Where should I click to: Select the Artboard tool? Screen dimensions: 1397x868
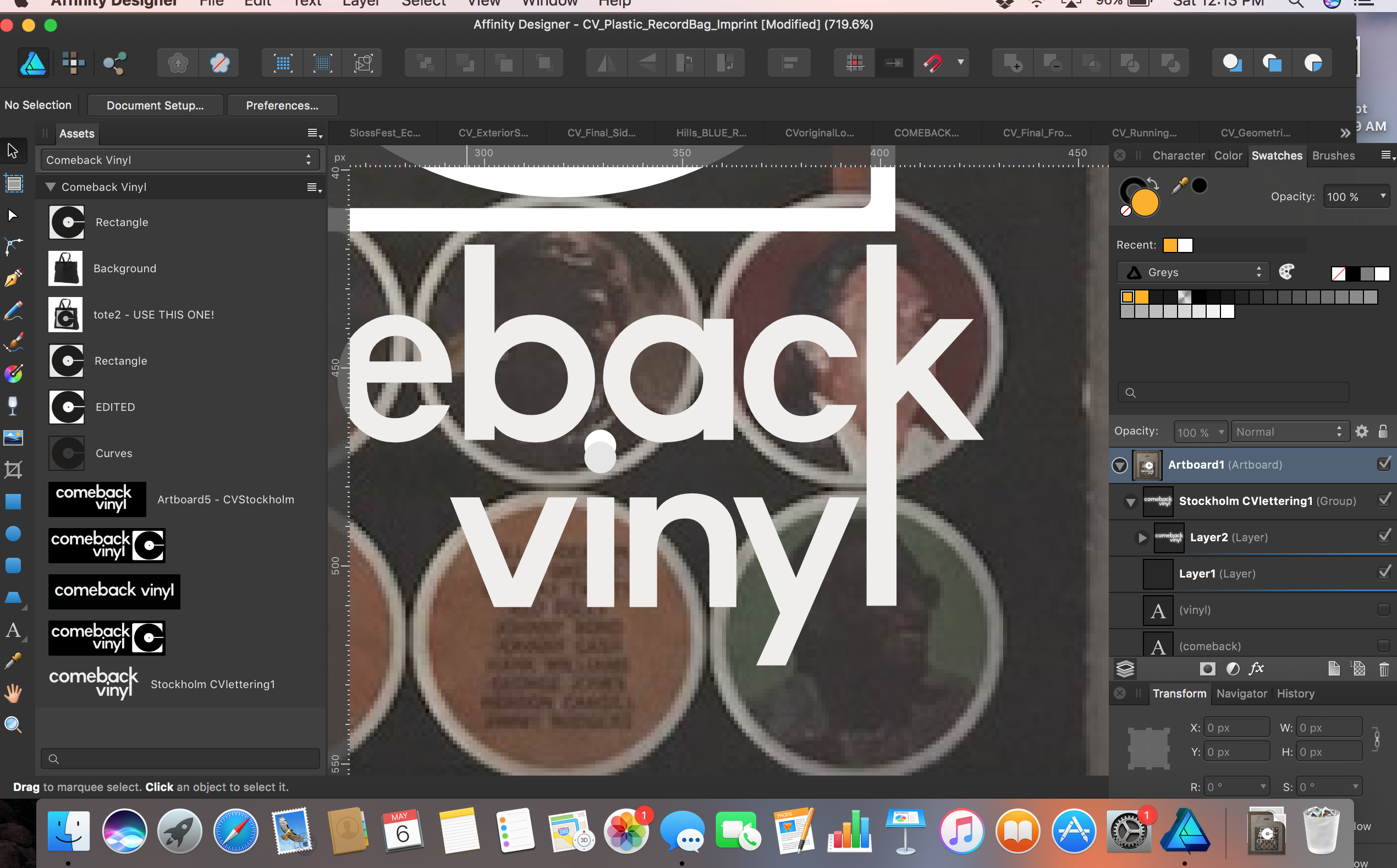[13, 184]
